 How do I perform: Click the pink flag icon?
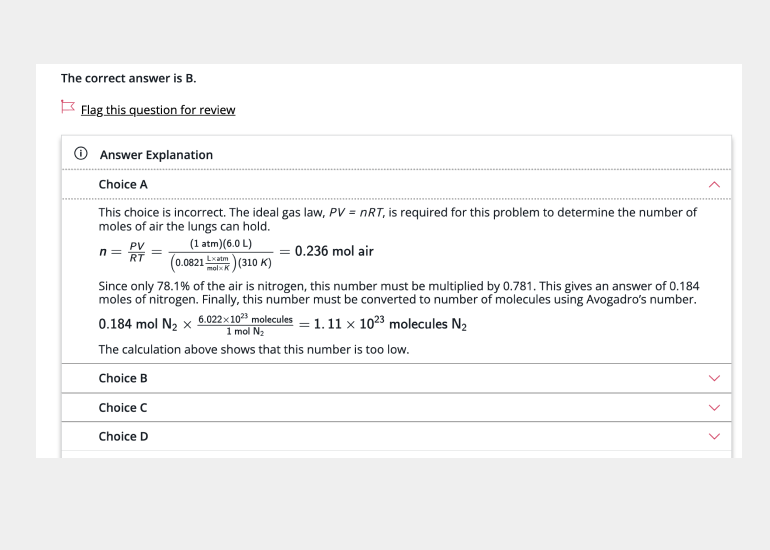[68, 107]
